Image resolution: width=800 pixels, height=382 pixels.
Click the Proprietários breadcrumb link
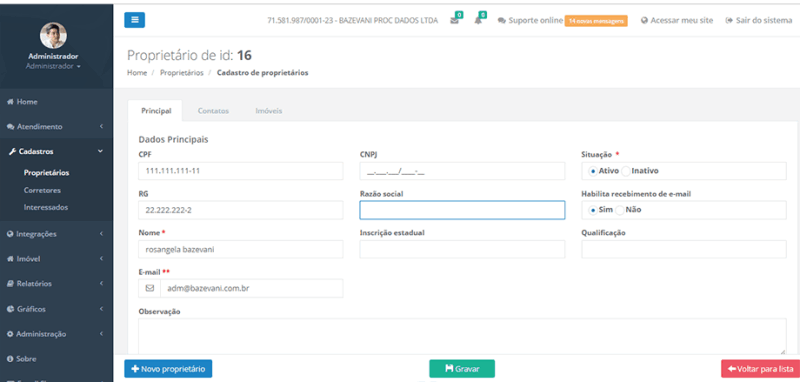(x=182, y=73)
